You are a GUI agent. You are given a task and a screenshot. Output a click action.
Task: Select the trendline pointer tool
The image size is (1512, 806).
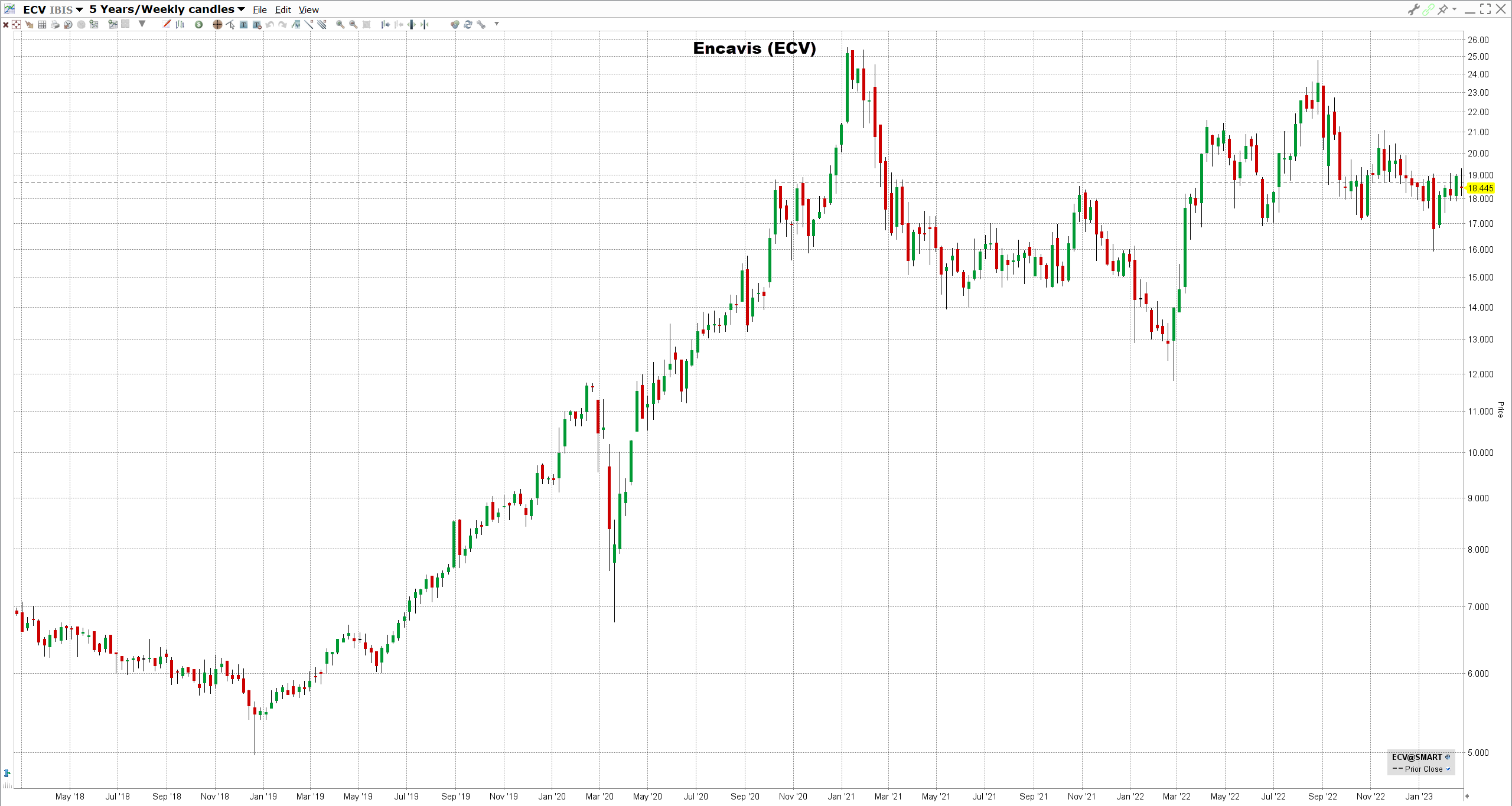pyautogui.click(x=230, y=24)
